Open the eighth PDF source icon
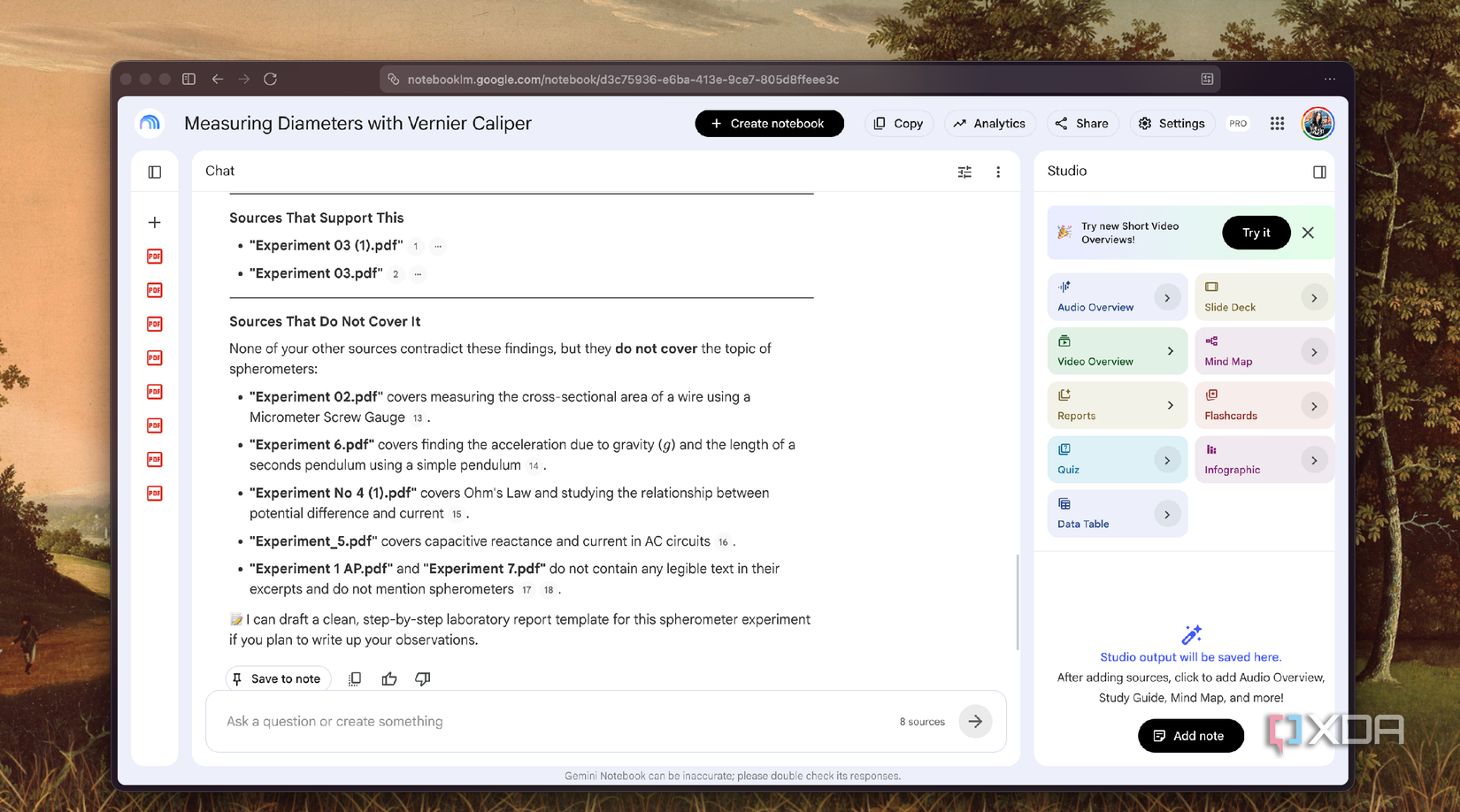This screenshot has width=1460, height=812. [155, 494]
